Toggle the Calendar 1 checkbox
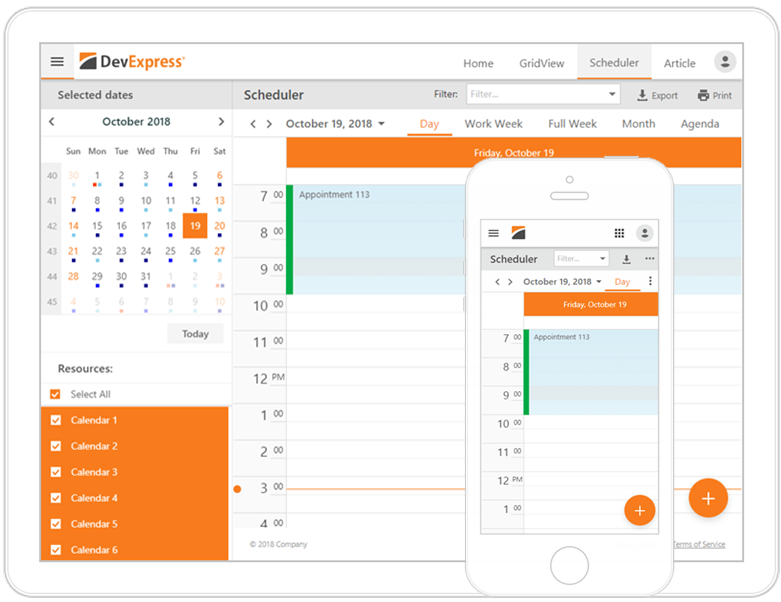Screen dimensions: 781x602 pyautogui.click(x=56, y=420)
